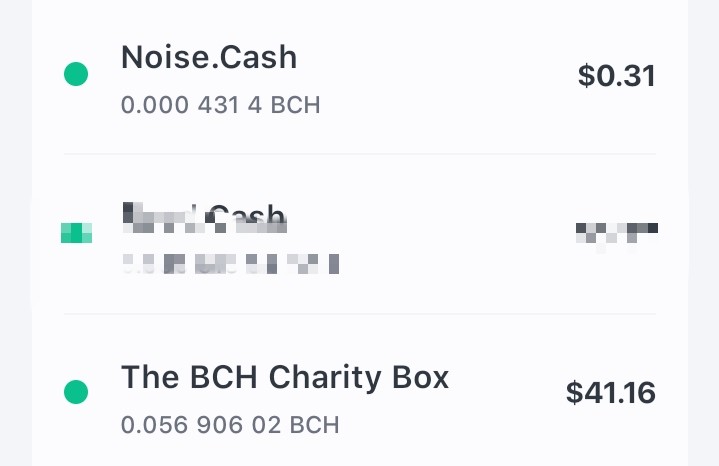Open The BCH Charity Box wallet title
719x466 pixels.
coord(285,377)
